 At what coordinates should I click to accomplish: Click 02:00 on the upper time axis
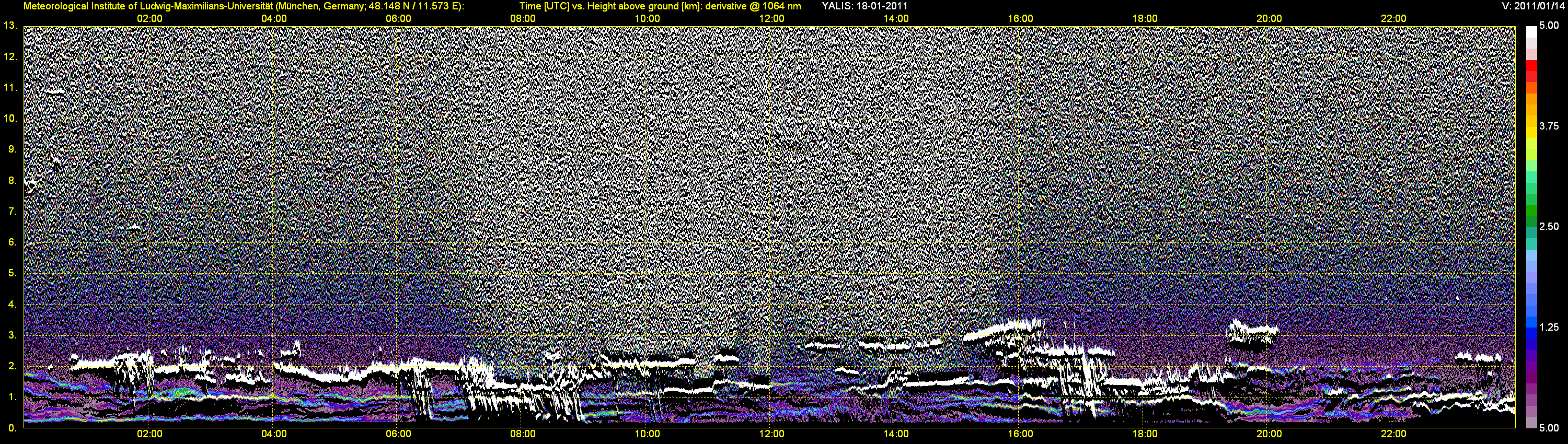149,19
